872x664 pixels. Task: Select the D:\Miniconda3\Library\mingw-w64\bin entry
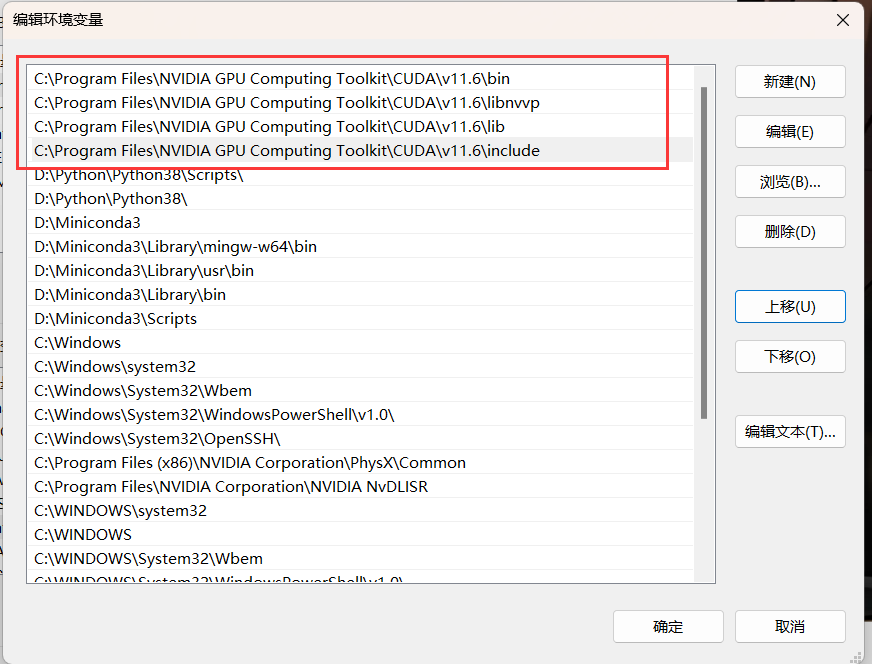[362, 246]
